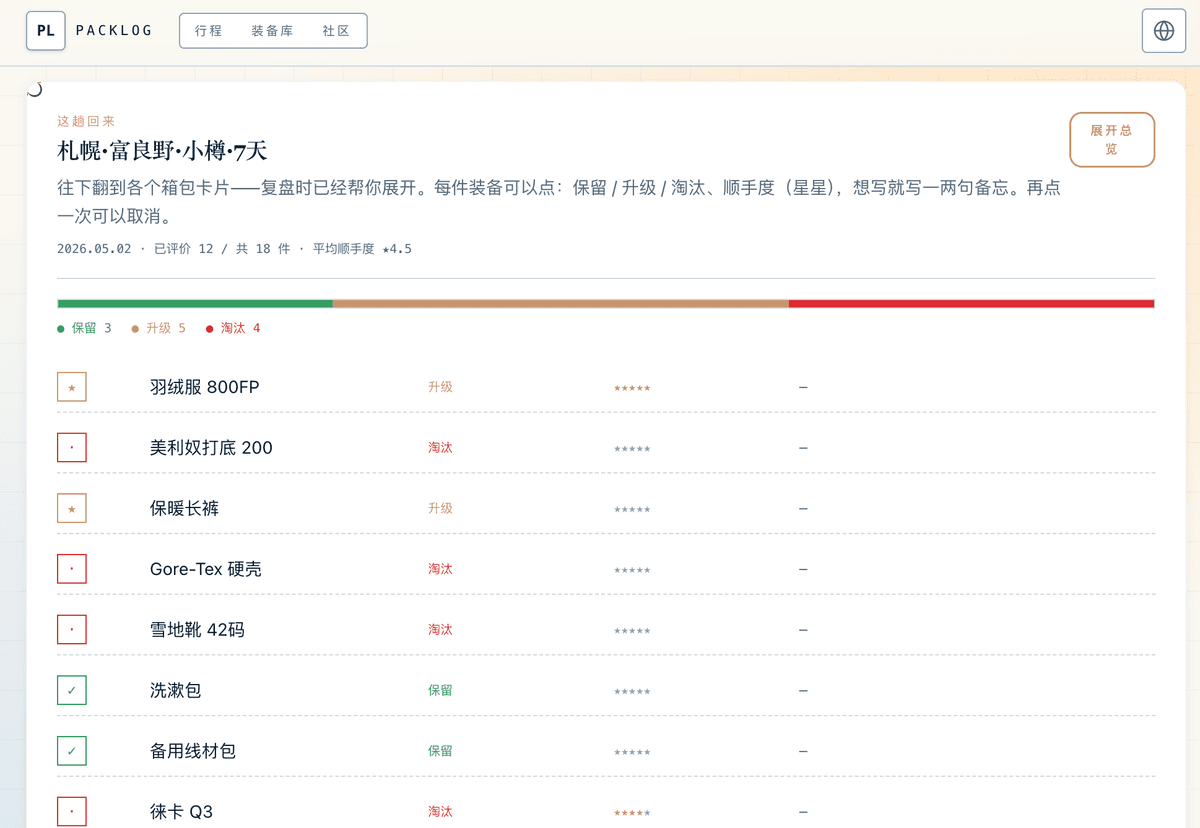Click the 淘汰 label for 徕卡 Q3
Screen dimensions: 1200x828
(x=440, y=811)
